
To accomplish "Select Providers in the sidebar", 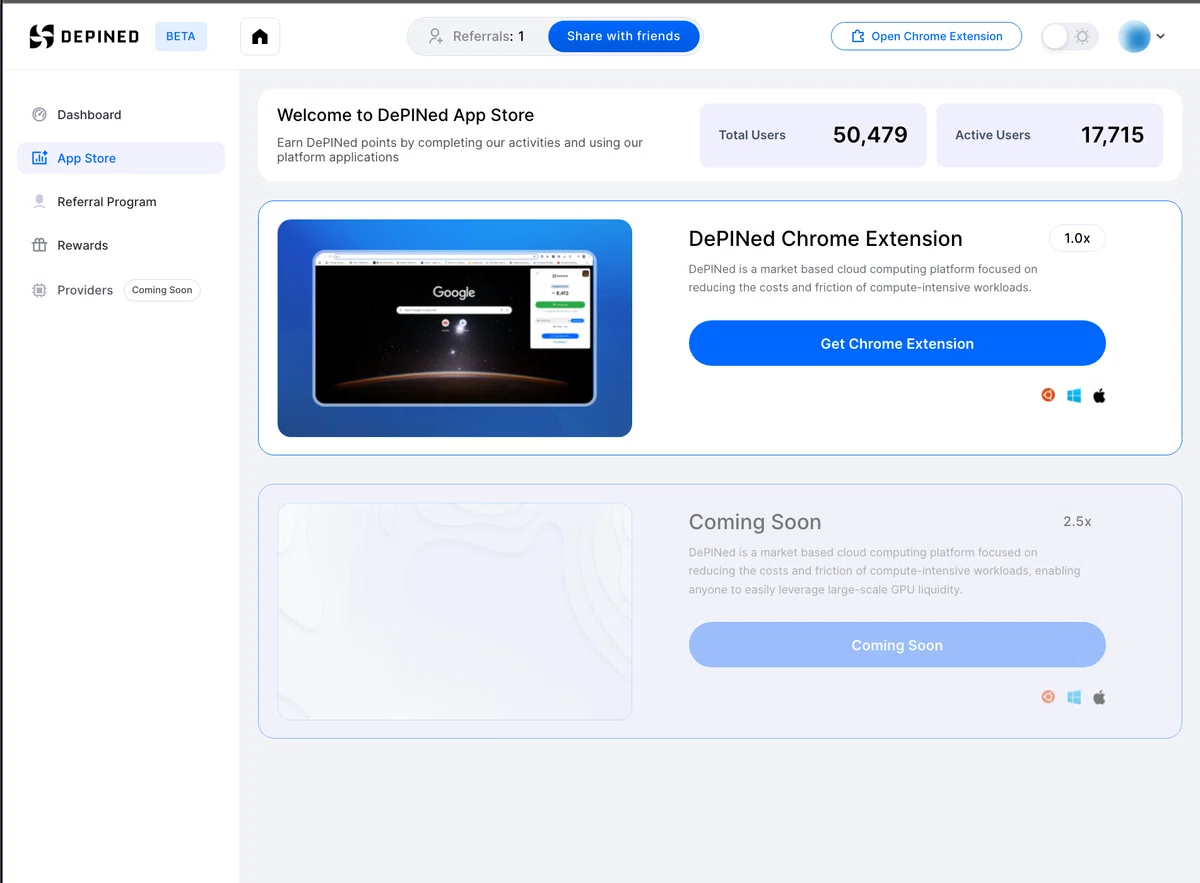I will tap(85, 290).
